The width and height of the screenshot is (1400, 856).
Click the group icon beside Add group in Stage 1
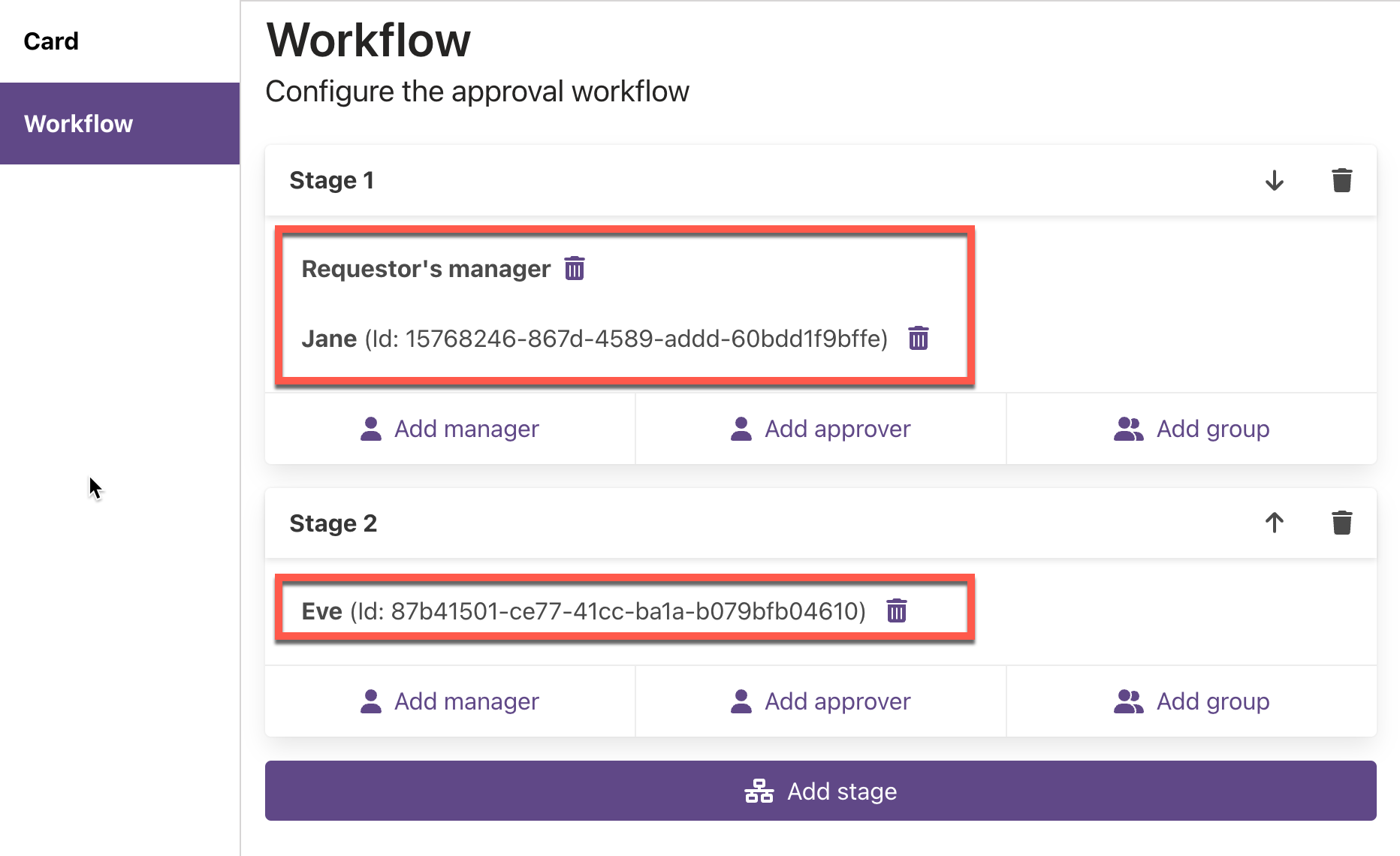pyautogui.click(x=1127, y=428)
